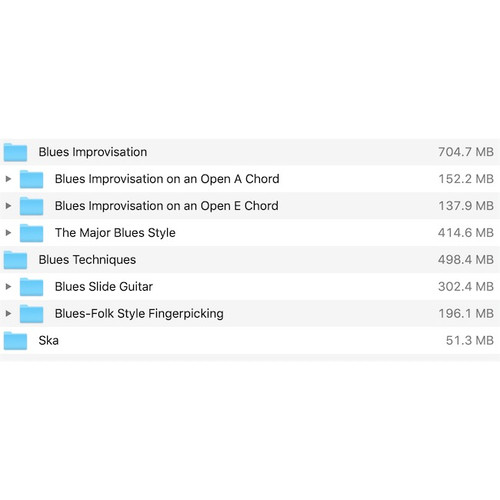Expand Blues Improvisation on an Open A Chord

tap(8, 179)
